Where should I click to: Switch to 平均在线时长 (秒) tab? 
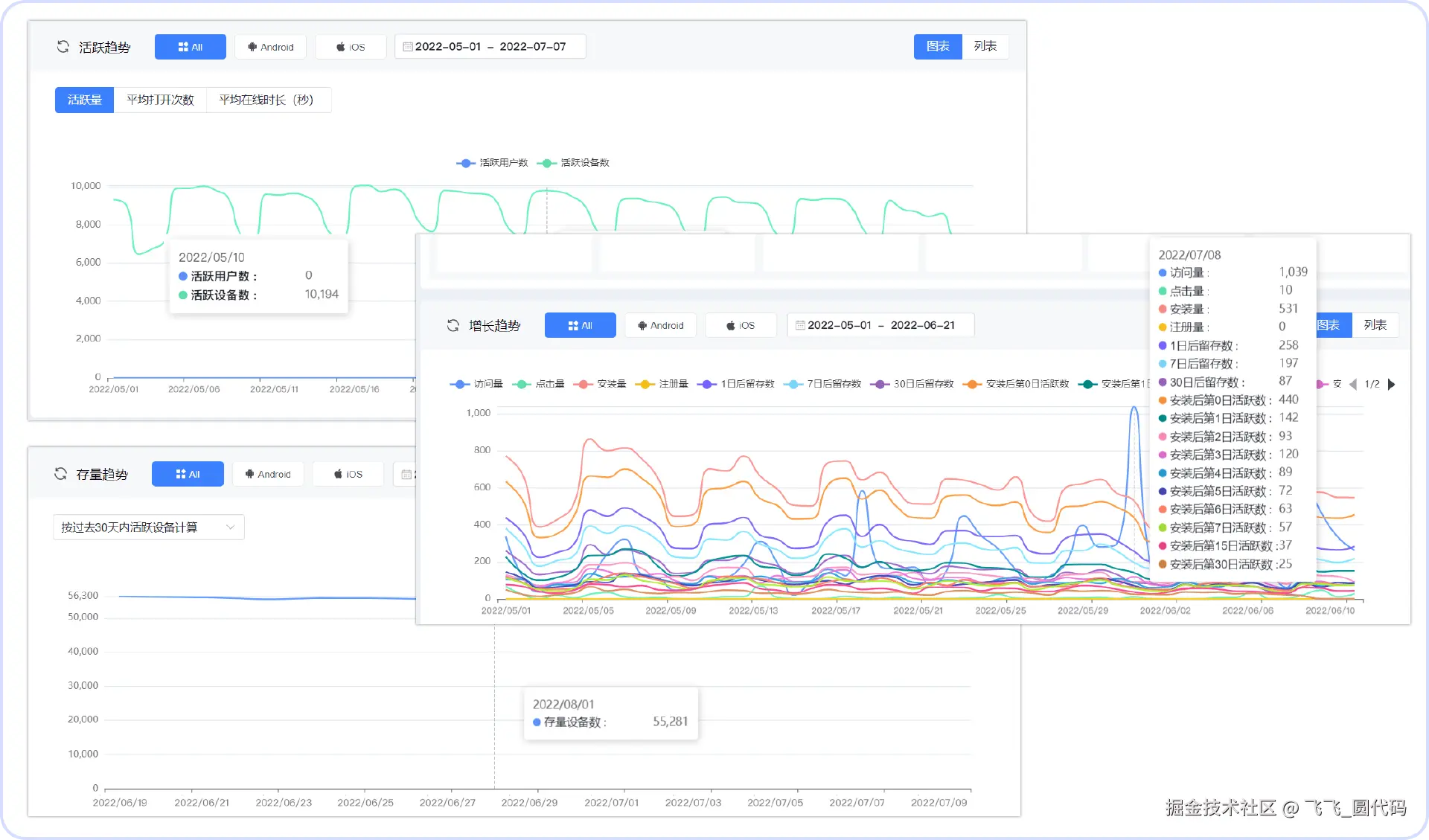[266, 100]
